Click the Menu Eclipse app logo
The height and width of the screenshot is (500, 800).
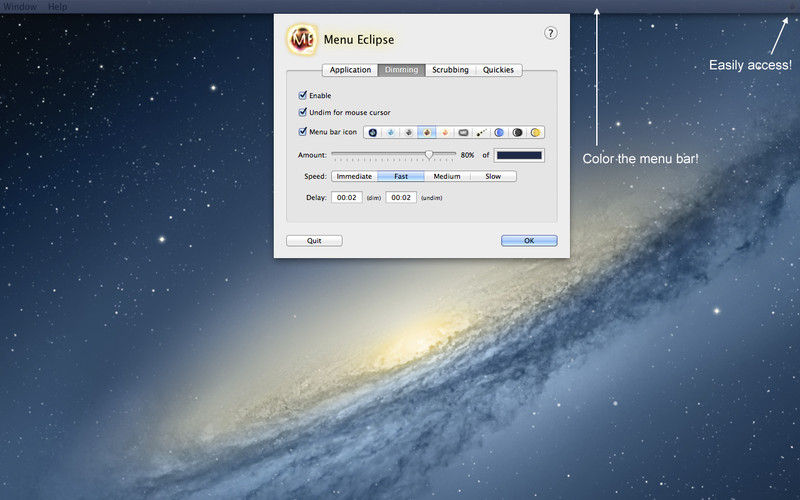click(303, 40)
